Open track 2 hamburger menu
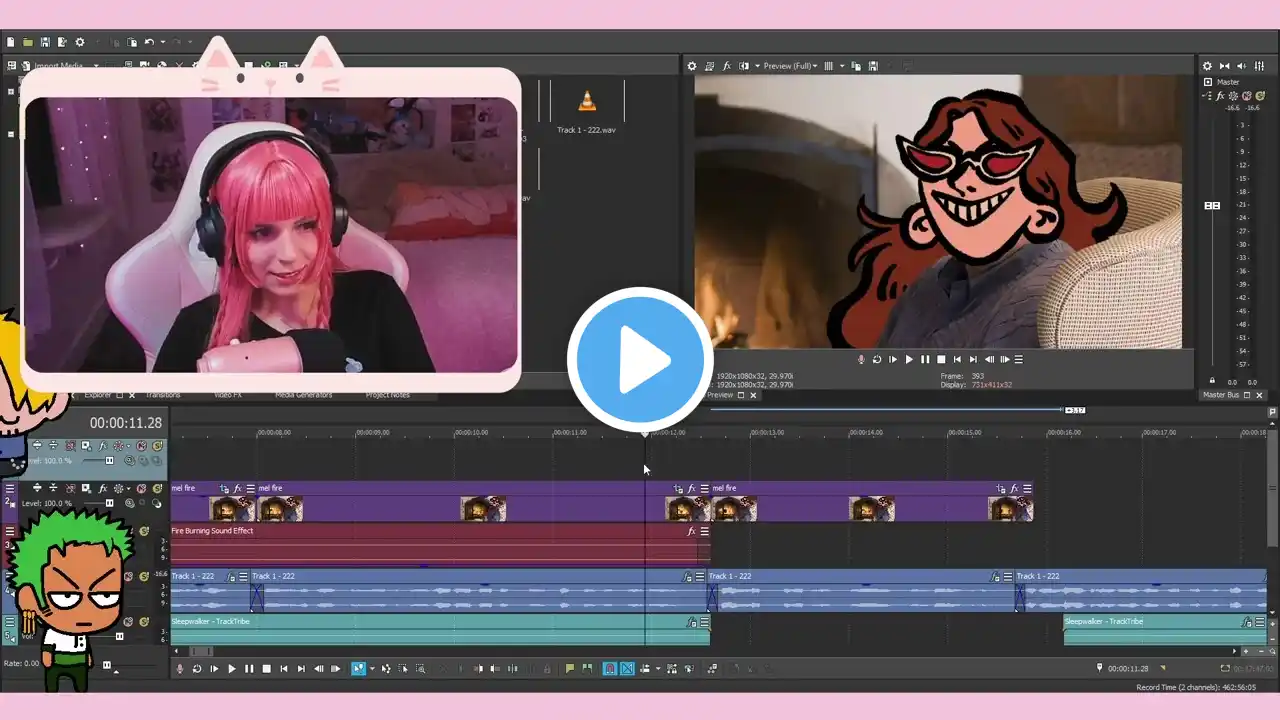The image size is (1280, 720). (10, 489)
